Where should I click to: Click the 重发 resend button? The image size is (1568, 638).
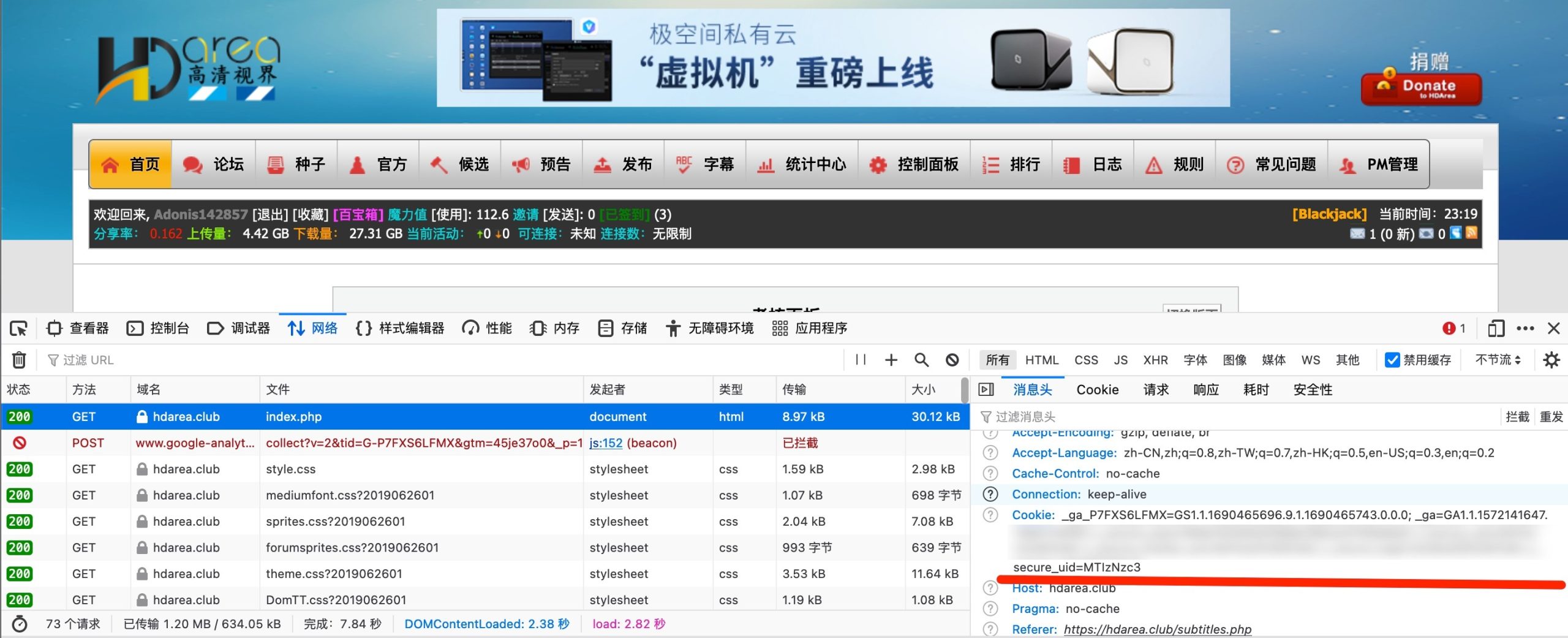[x=1551, y=417]
